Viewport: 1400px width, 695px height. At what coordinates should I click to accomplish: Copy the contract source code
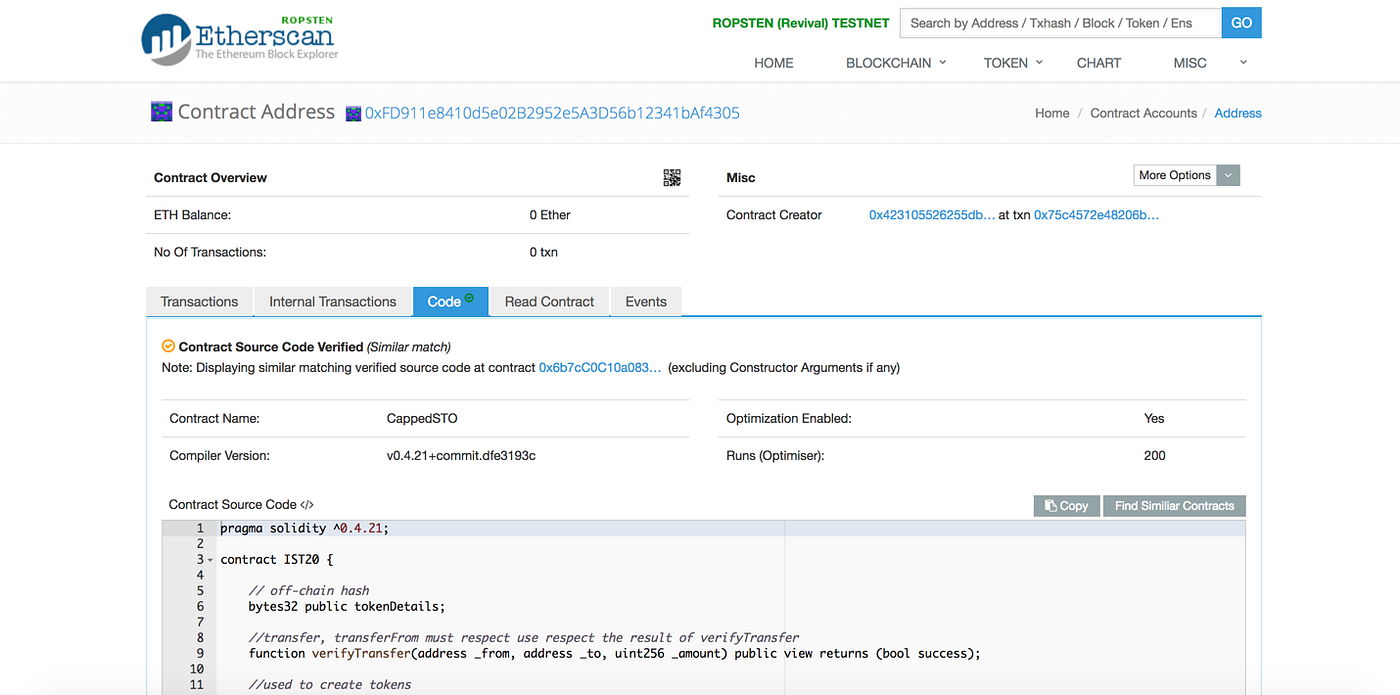[1067, 506]
